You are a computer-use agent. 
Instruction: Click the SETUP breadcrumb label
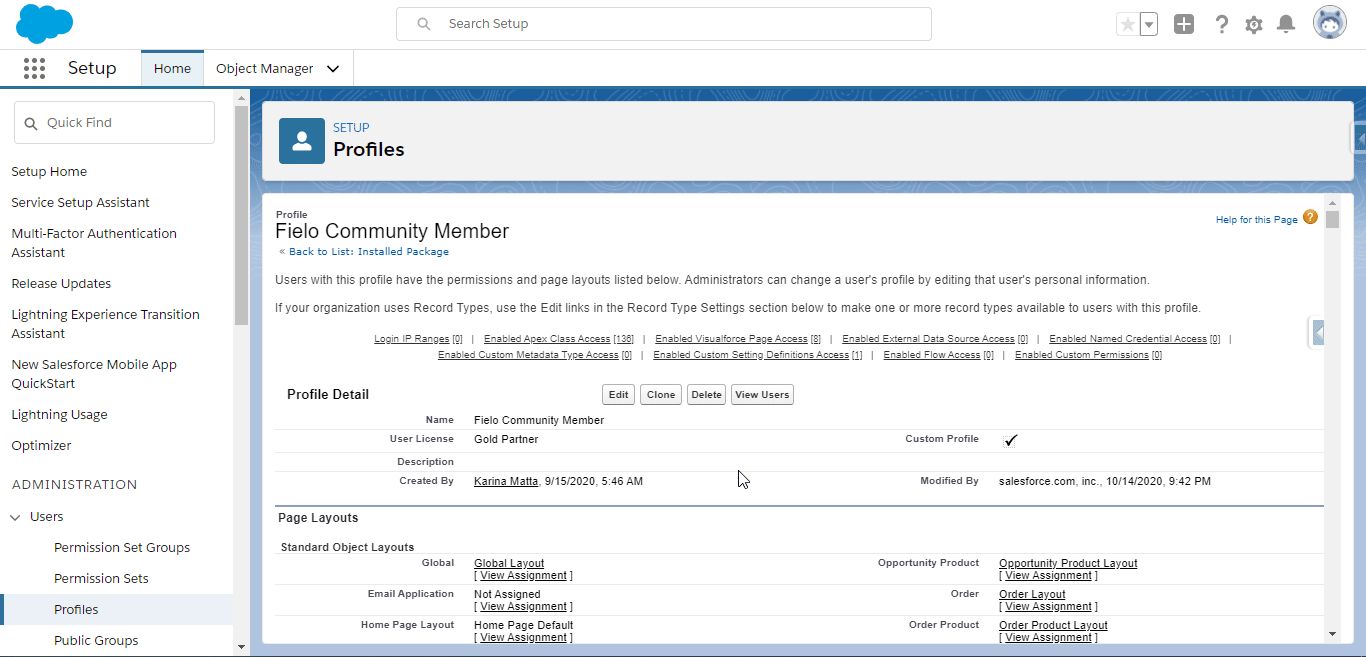coord(351,128)
